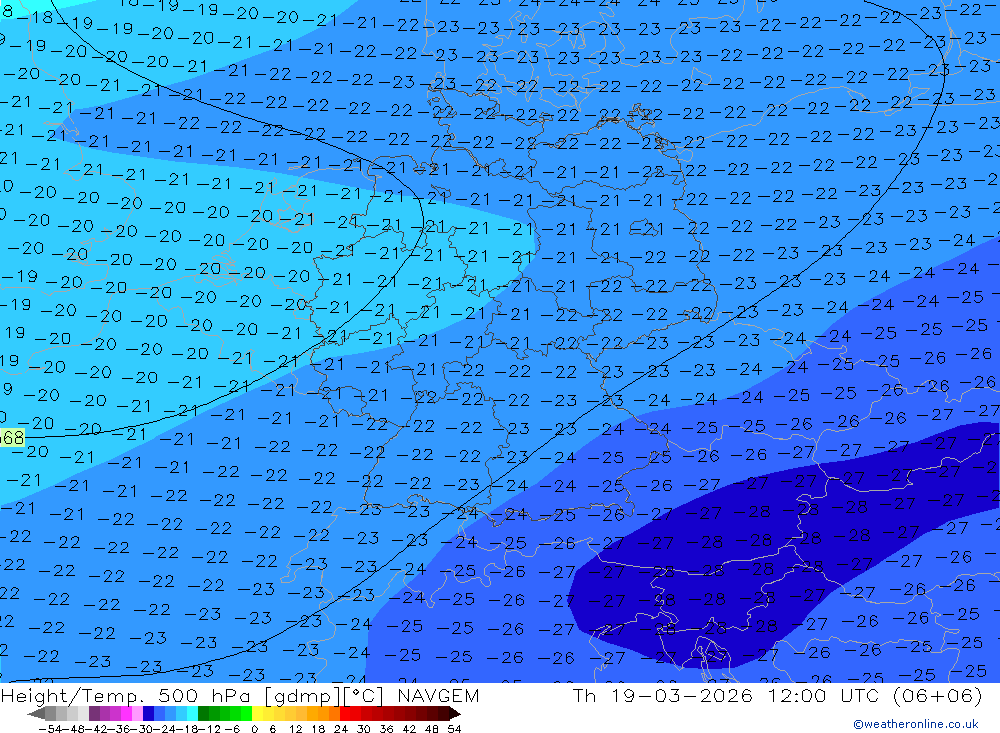The image size is (1000, 733).
Task: Click the 568 height contour label
Action: (x=12, y=438)
